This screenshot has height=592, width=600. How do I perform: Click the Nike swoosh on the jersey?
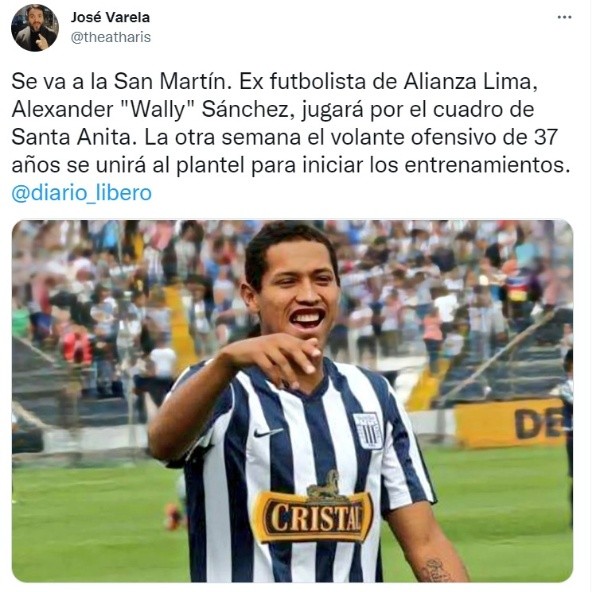(268, 433)
